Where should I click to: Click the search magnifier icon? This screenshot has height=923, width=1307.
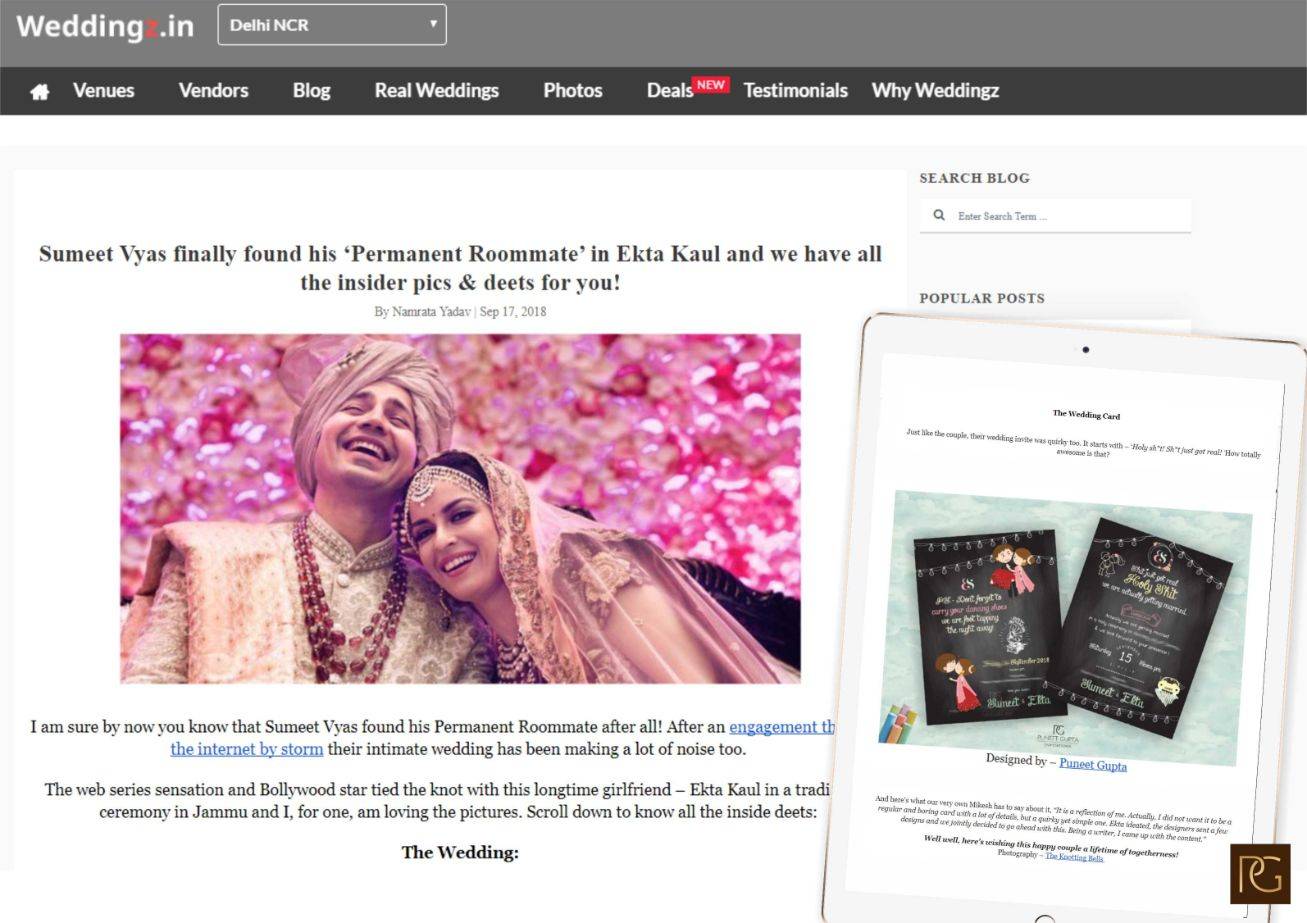point(939,215)
